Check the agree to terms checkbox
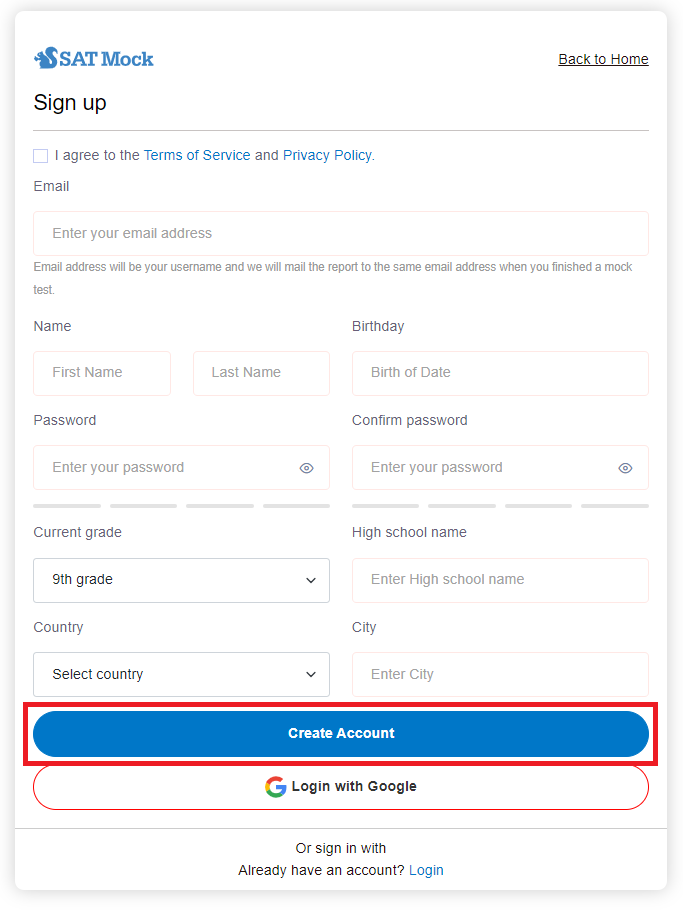Viewport: 683px width, 910px height. [x=40, y=156]
